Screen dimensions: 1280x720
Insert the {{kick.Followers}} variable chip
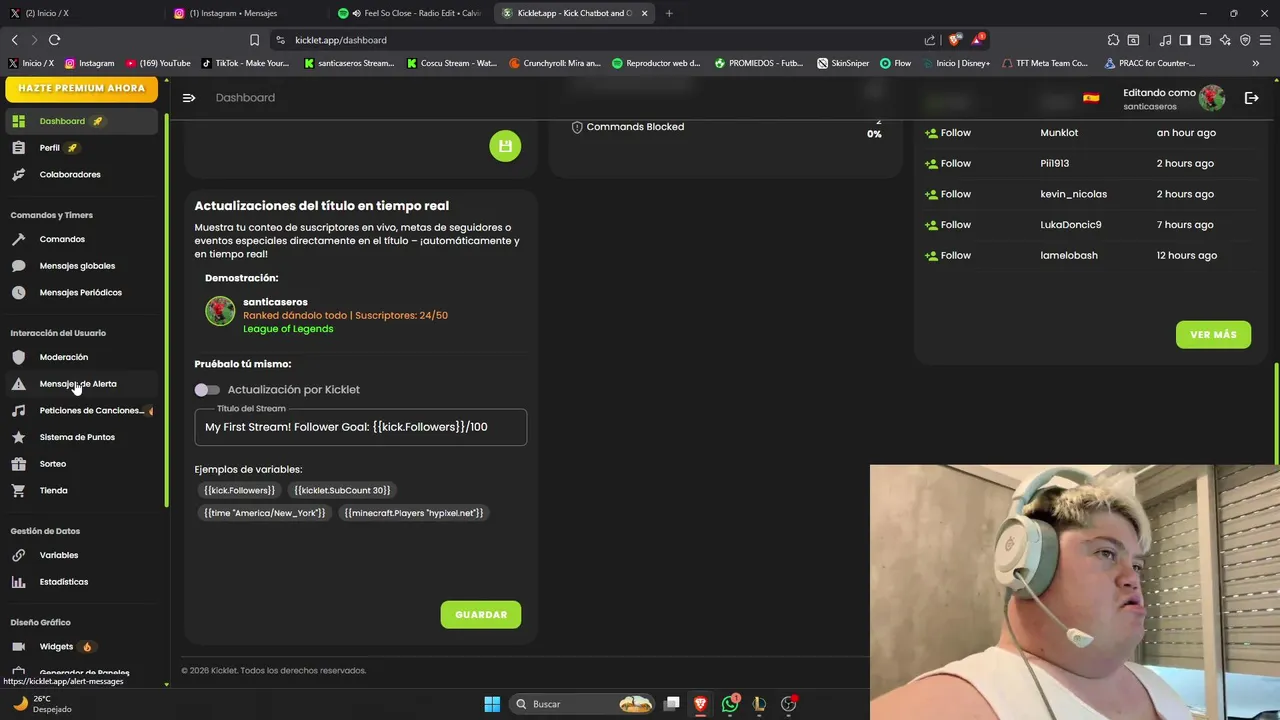(x=239, y=490)
